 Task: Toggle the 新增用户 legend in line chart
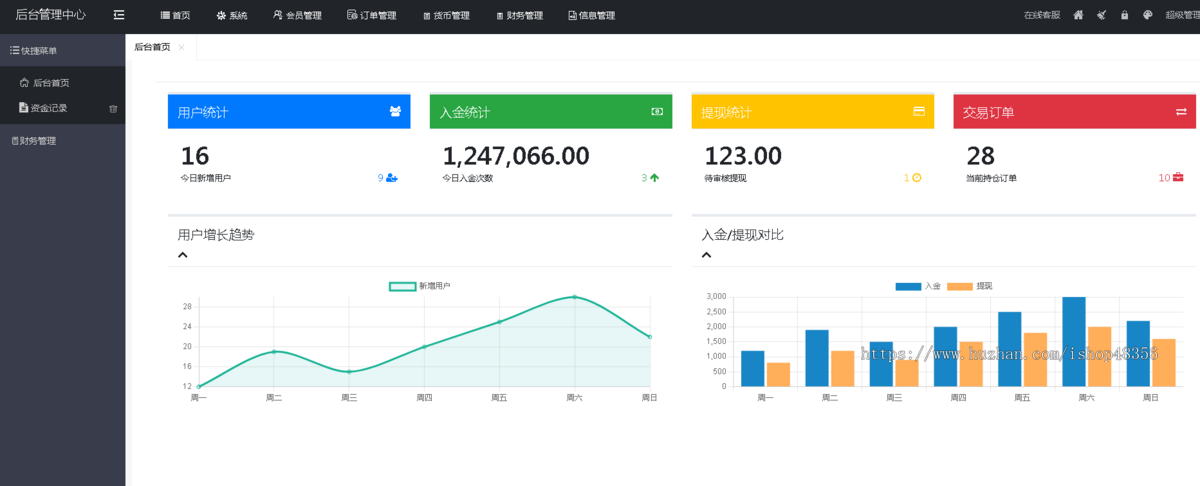419,286
